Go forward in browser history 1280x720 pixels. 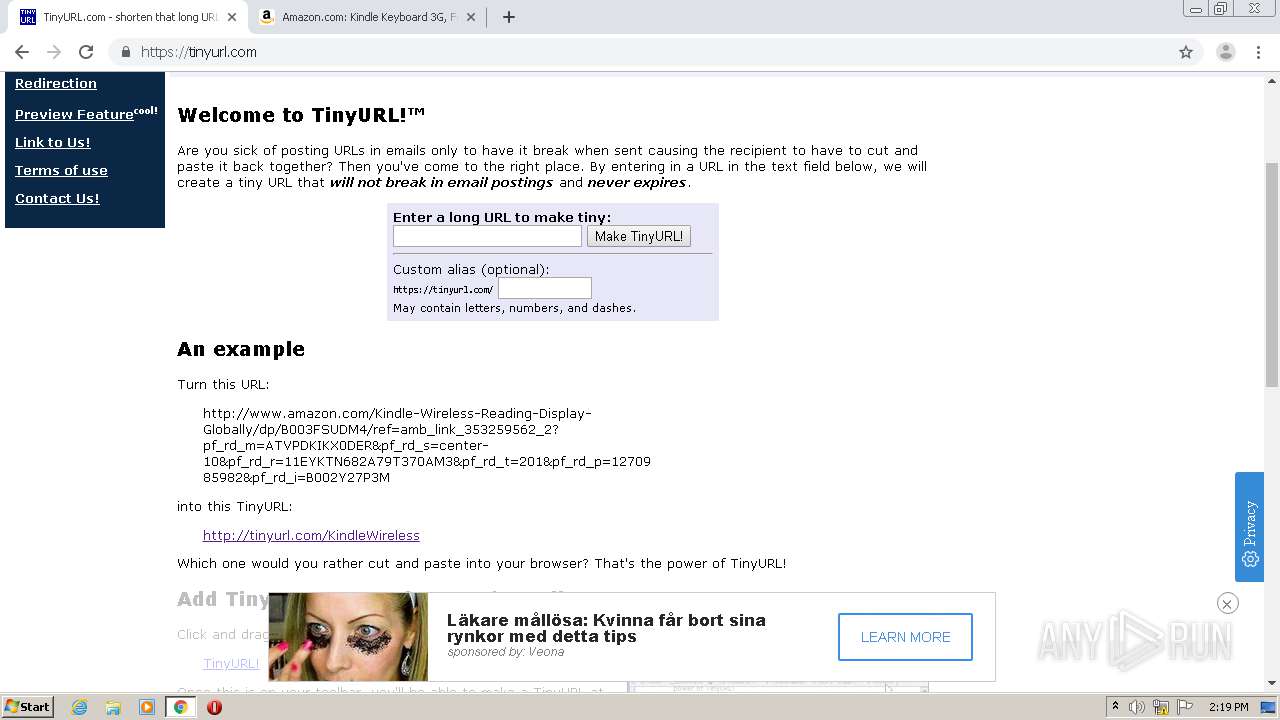(54, 52)
